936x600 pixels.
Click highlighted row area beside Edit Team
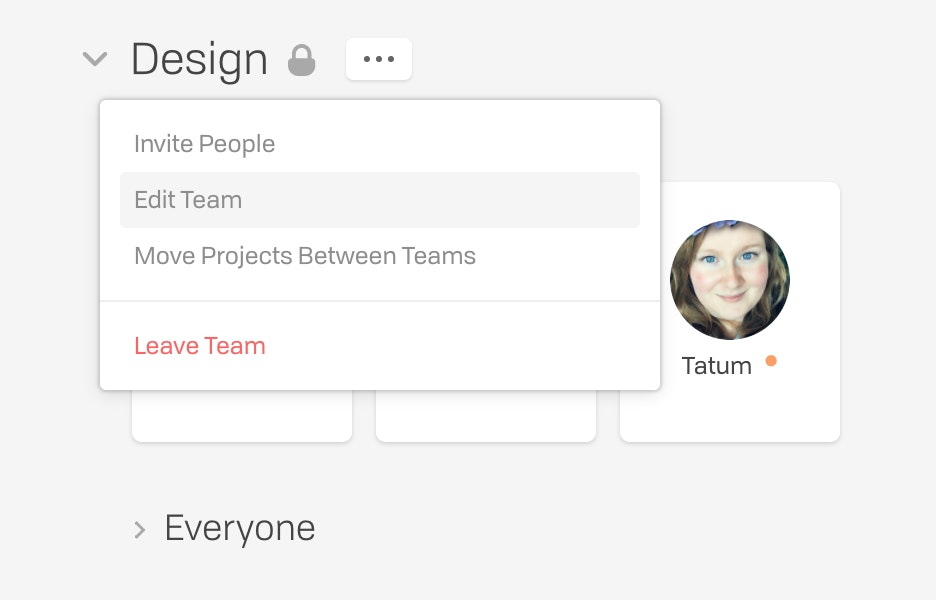[442, 200]
